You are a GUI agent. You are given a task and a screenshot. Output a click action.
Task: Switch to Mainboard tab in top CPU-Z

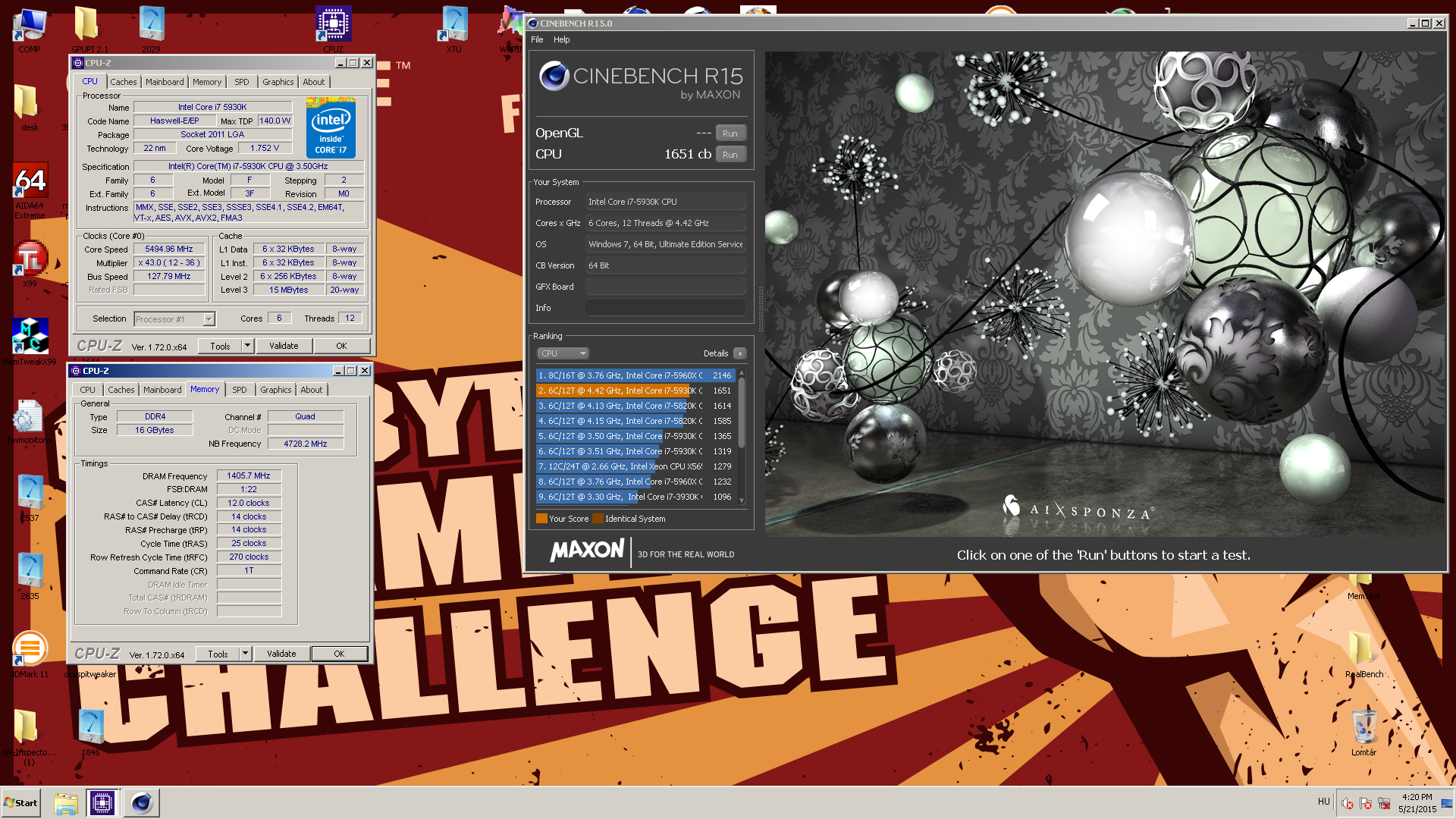tap(165, 82)
